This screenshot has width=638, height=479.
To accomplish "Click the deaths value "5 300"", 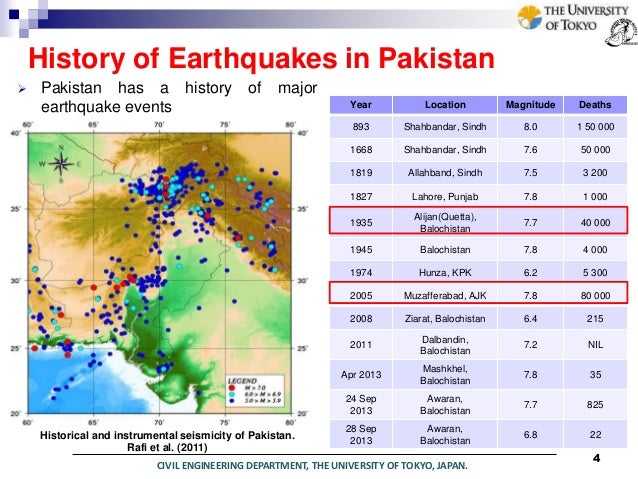I will [595, 272].
